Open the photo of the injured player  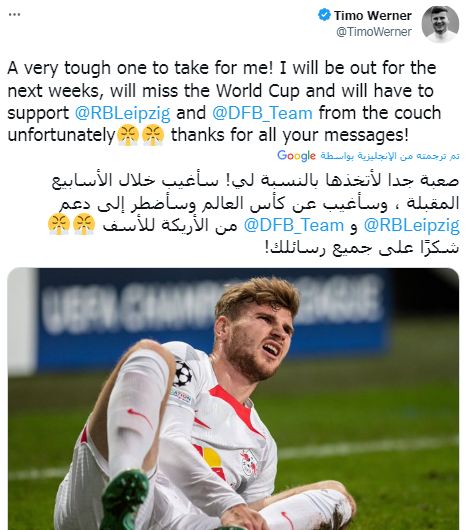point(233,399)
